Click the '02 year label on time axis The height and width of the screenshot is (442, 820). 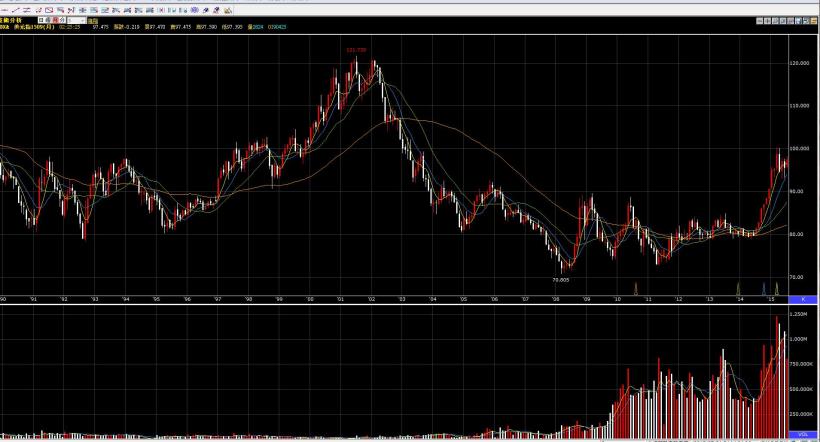[x=372, y=300]
